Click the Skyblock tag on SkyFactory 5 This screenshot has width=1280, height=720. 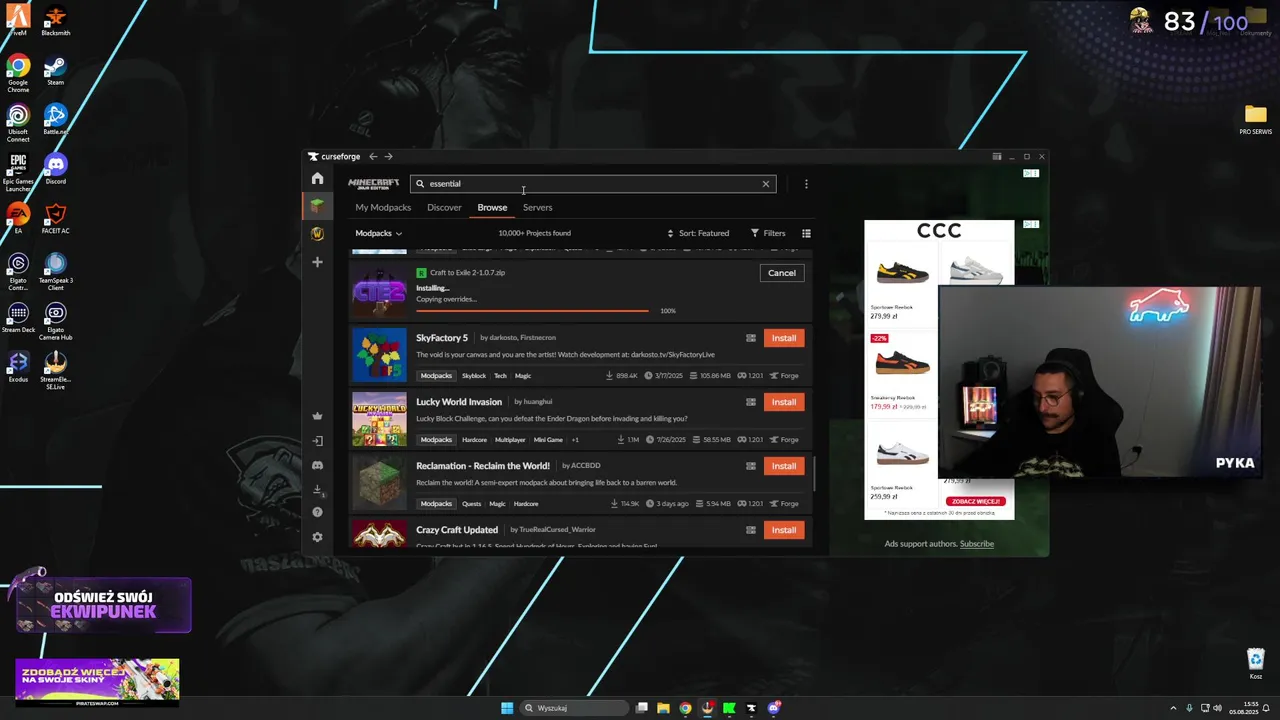(x=474, y=376)
